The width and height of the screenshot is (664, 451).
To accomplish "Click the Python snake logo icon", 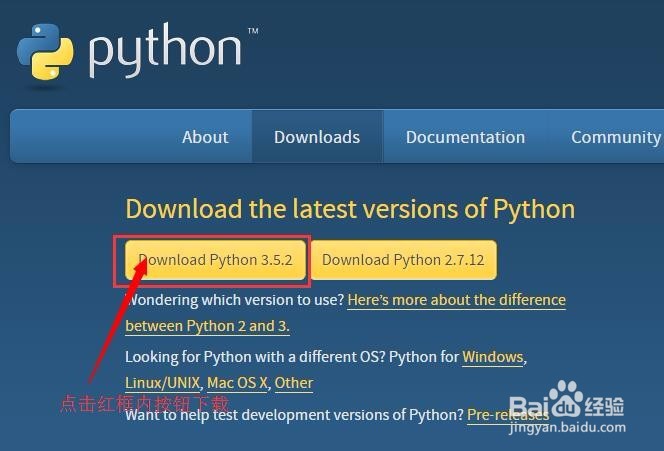I will point(45,52).
